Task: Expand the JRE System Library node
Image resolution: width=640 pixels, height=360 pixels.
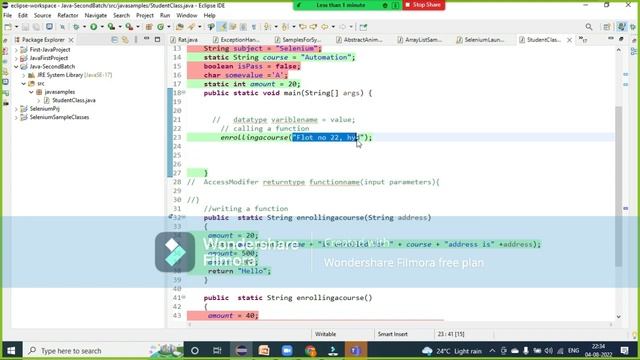Action: [x=24, y=75]
